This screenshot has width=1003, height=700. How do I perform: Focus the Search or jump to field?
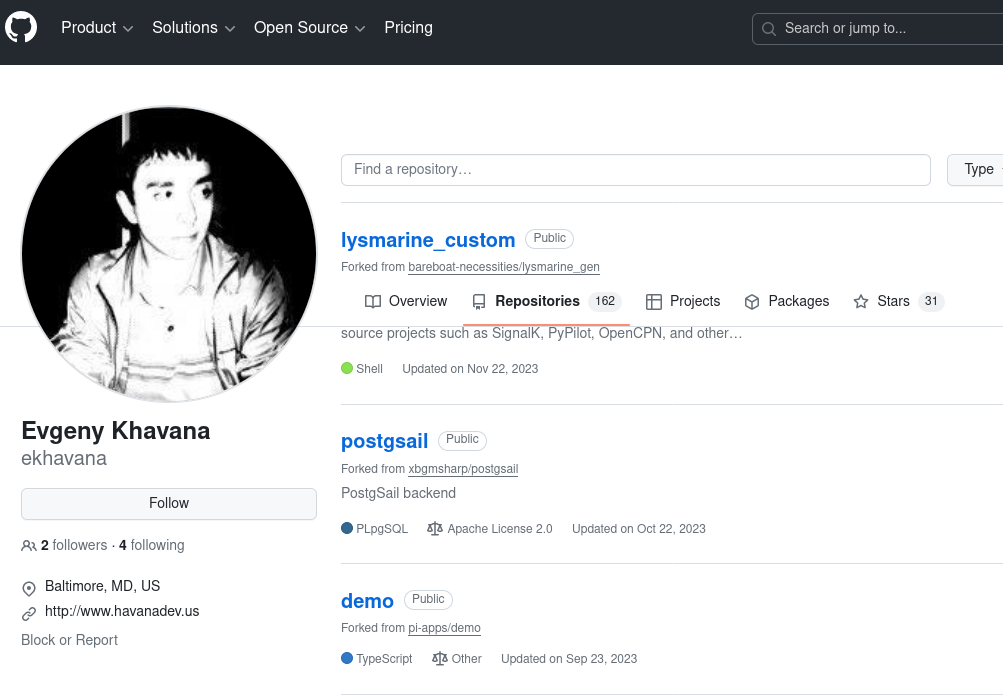[x=878, y=29]
